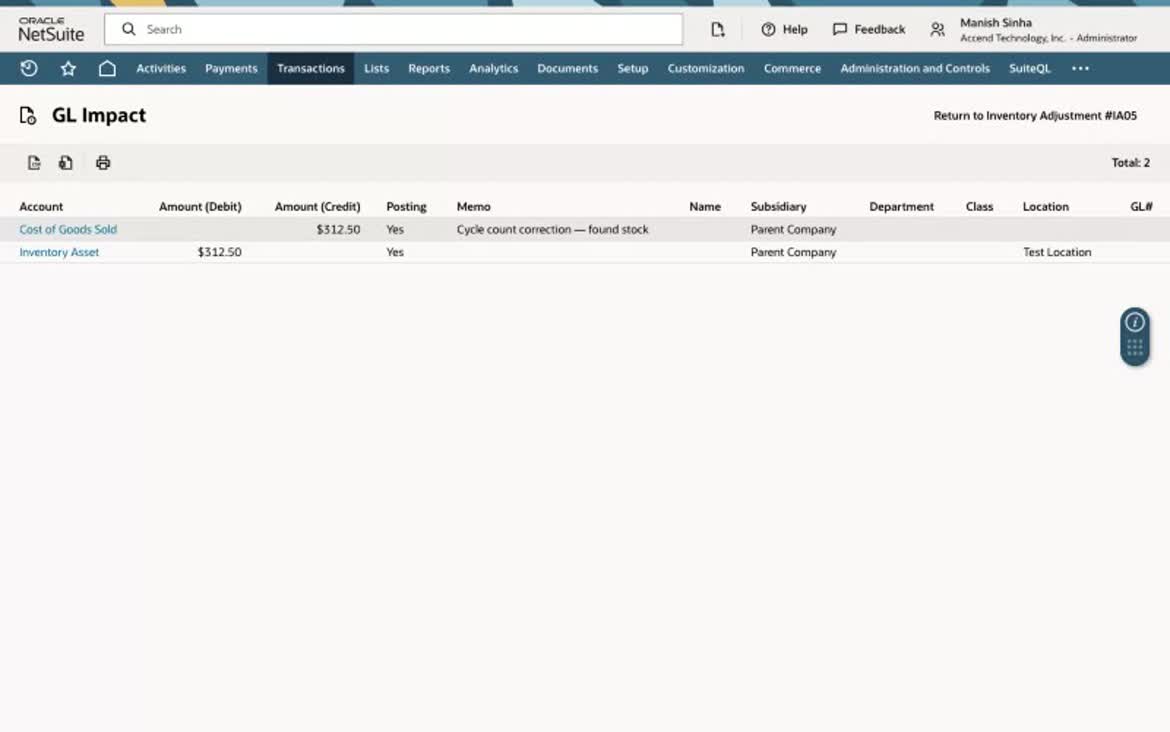
Task: Click the assistant grid drag handle
Action: pyautogui.click(x=1135, y=347)
